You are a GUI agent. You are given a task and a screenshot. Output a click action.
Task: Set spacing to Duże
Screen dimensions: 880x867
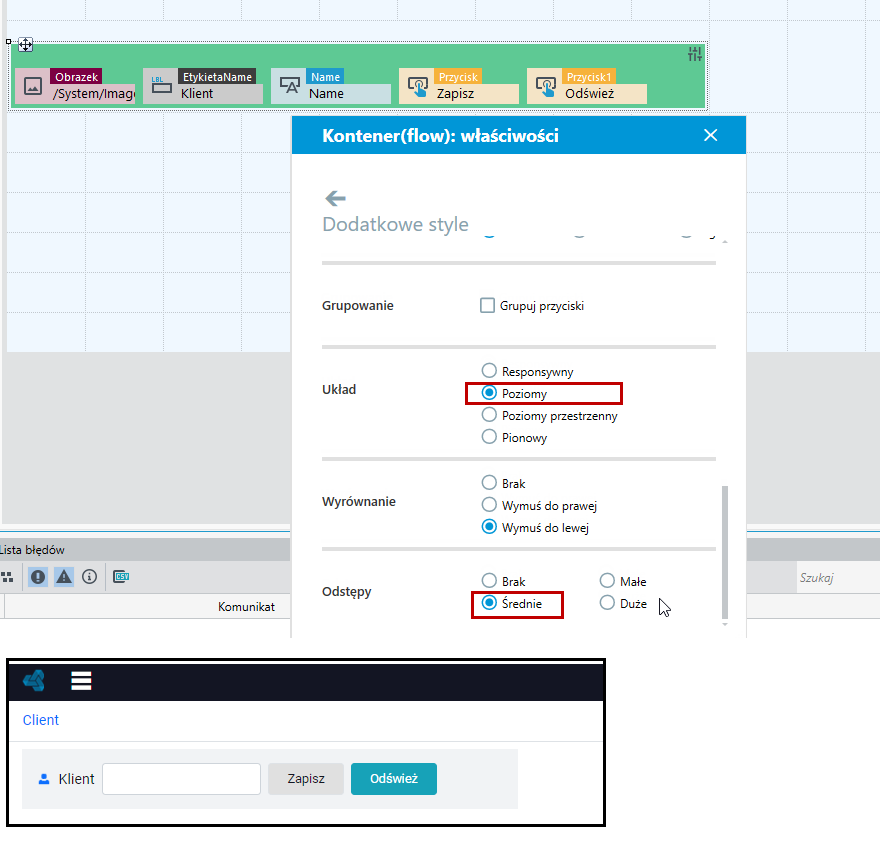[x=607, y=603]
